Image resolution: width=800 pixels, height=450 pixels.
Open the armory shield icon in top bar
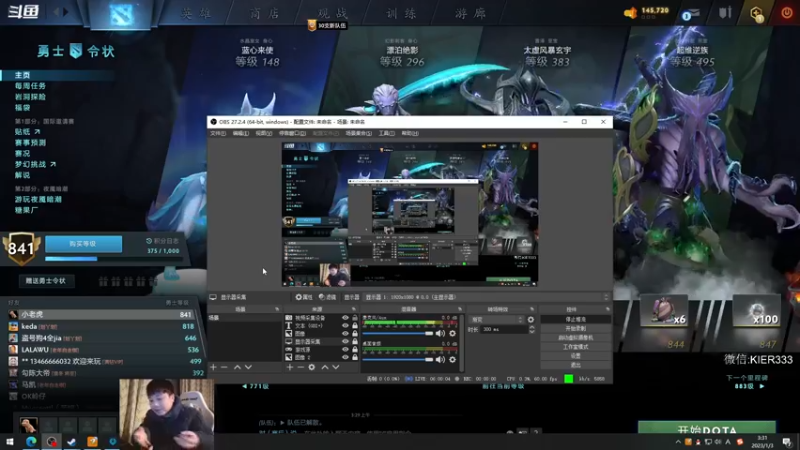(x=725, y=13)
